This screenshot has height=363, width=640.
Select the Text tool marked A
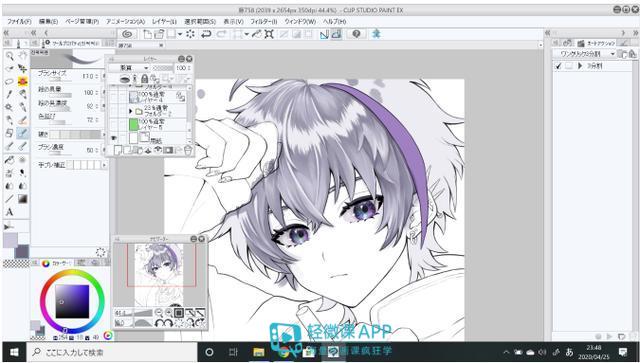pos(10,212)
